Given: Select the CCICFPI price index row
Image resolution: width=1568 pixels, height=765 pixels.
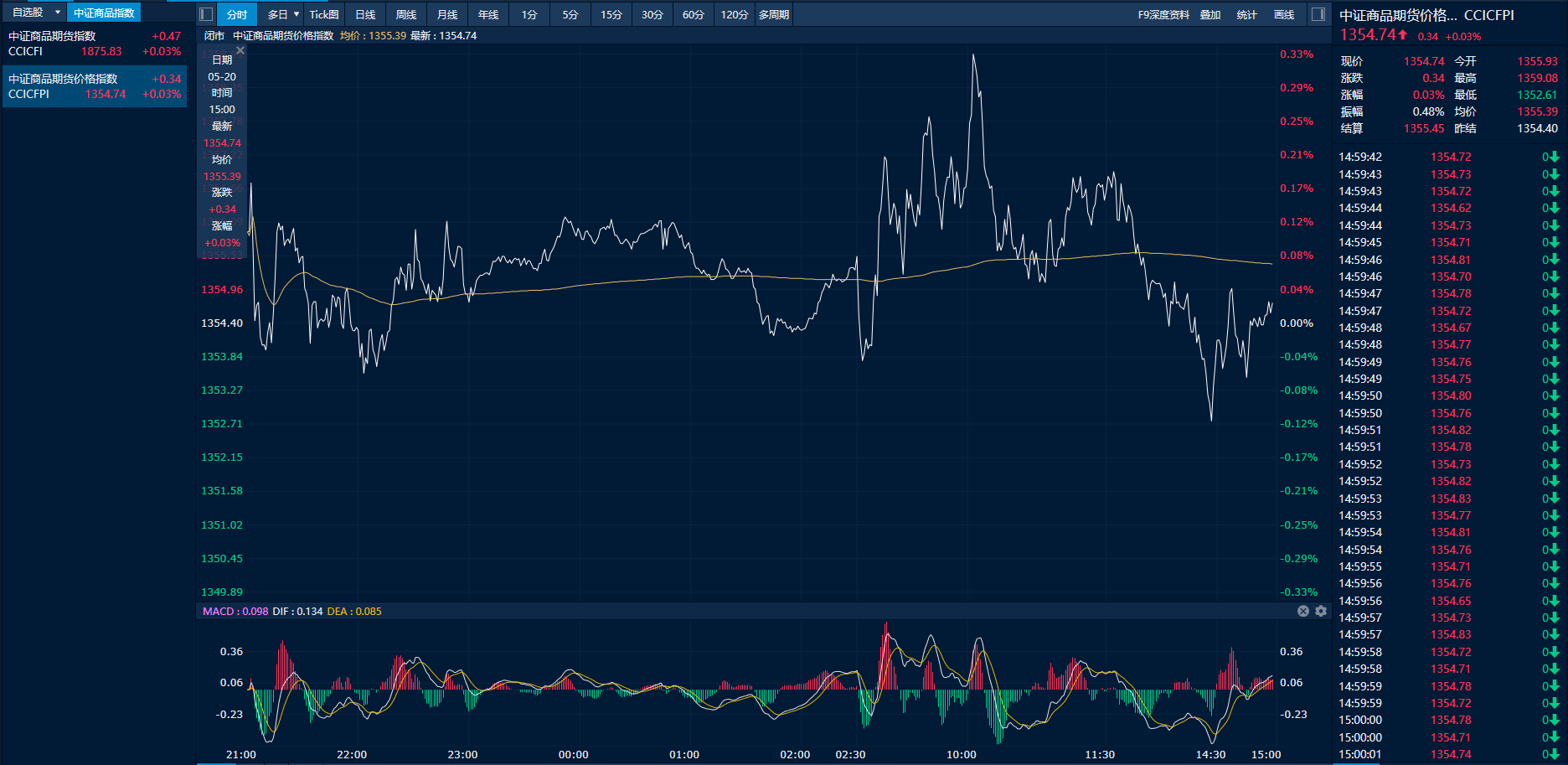Looking at the screenshot, I should [x=94, y=86].
